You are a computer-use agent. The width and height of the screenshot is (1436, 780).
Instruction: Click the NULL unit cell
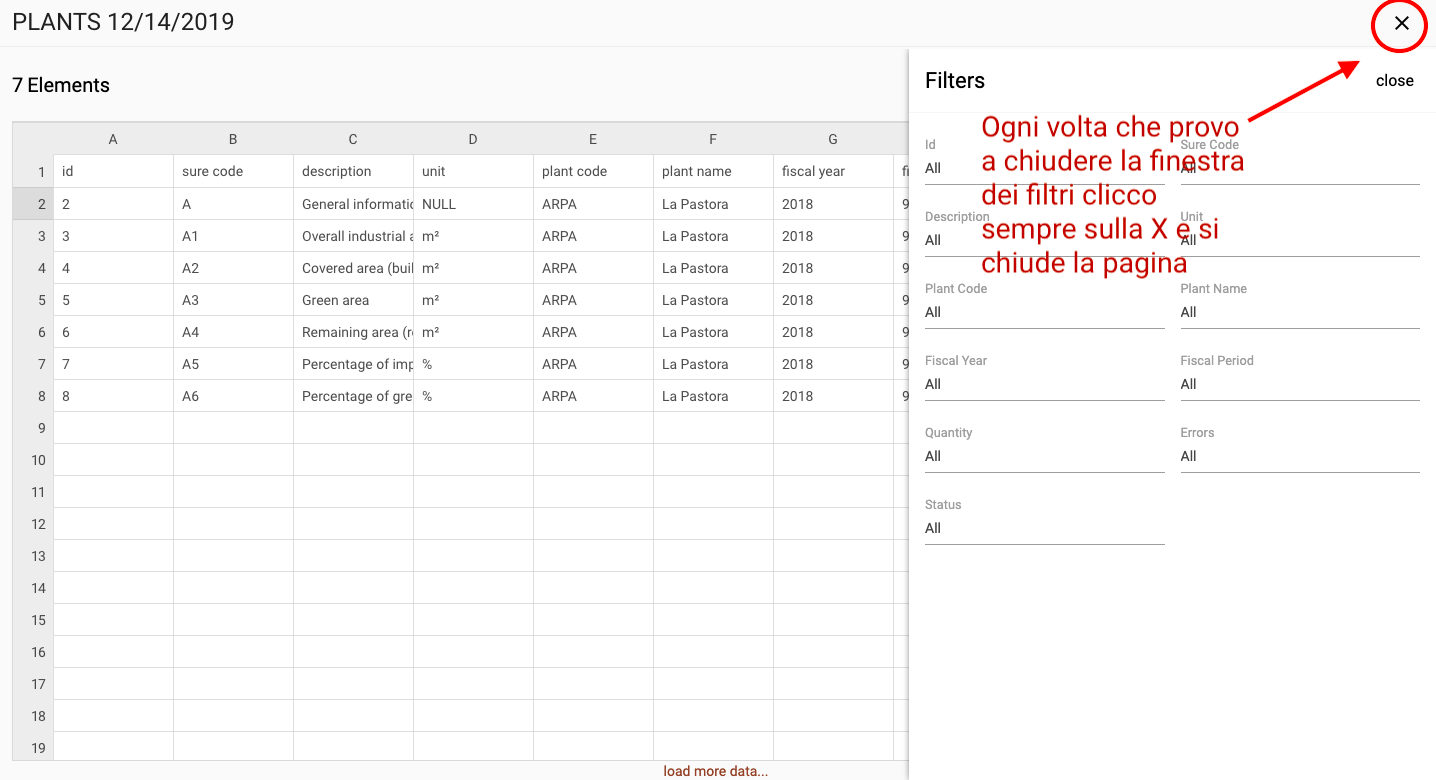coord(473,204)
